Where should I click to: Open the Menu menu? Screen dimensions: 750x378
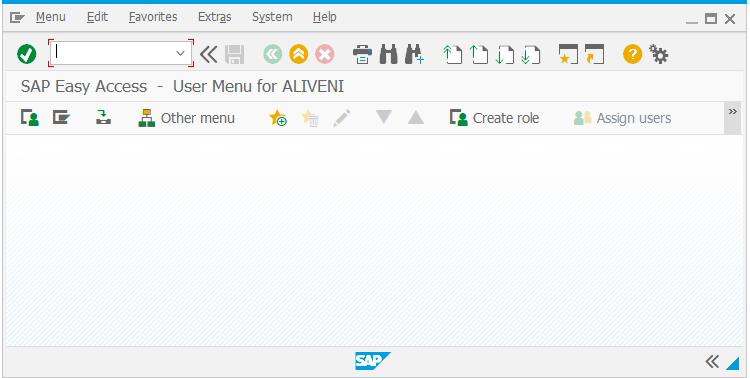pos(51,17)
